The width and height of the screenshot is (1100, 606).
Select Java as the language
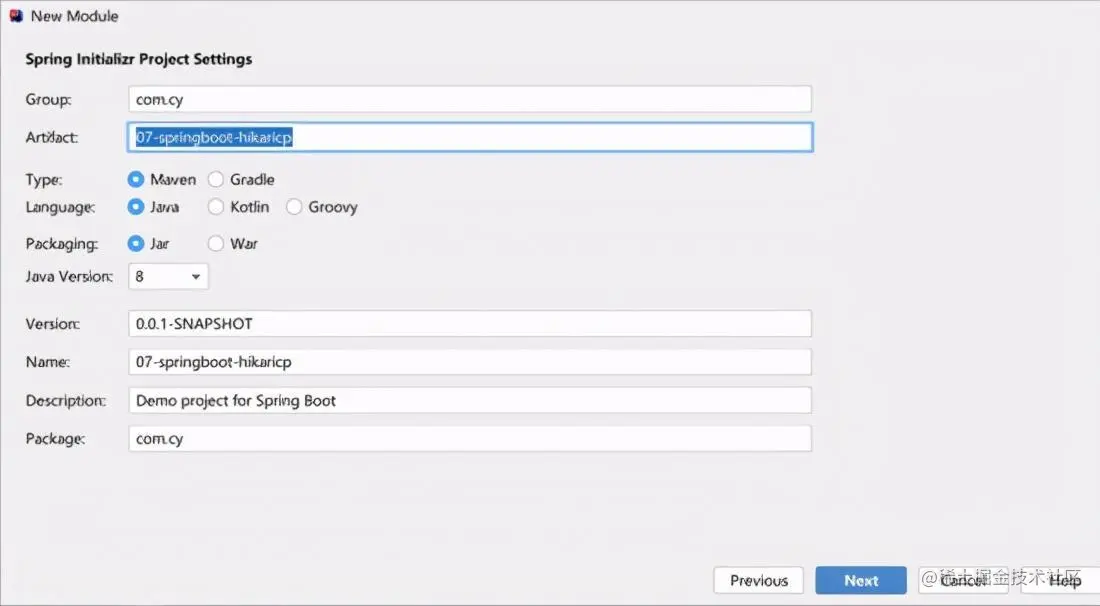[x=135, y=207]
